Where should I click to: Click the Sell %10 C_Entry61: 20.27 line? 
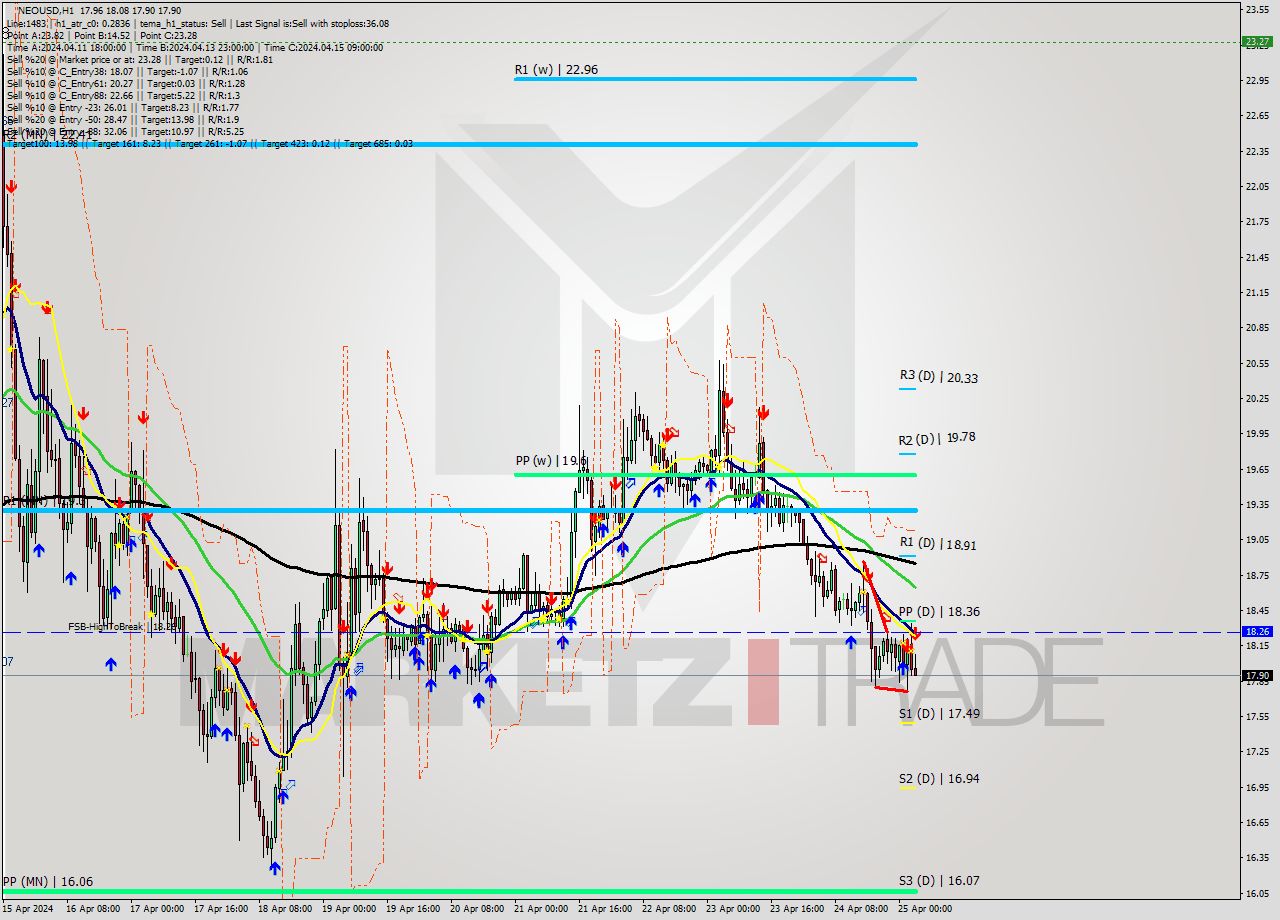click(126, 83)
